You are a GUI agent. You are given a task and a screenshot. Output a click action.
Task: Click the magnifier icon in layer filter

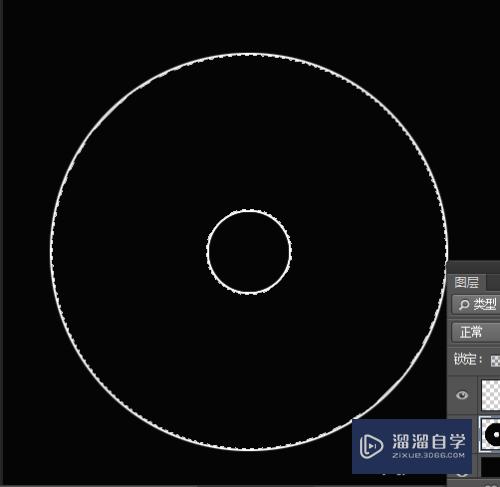point(464,304)
